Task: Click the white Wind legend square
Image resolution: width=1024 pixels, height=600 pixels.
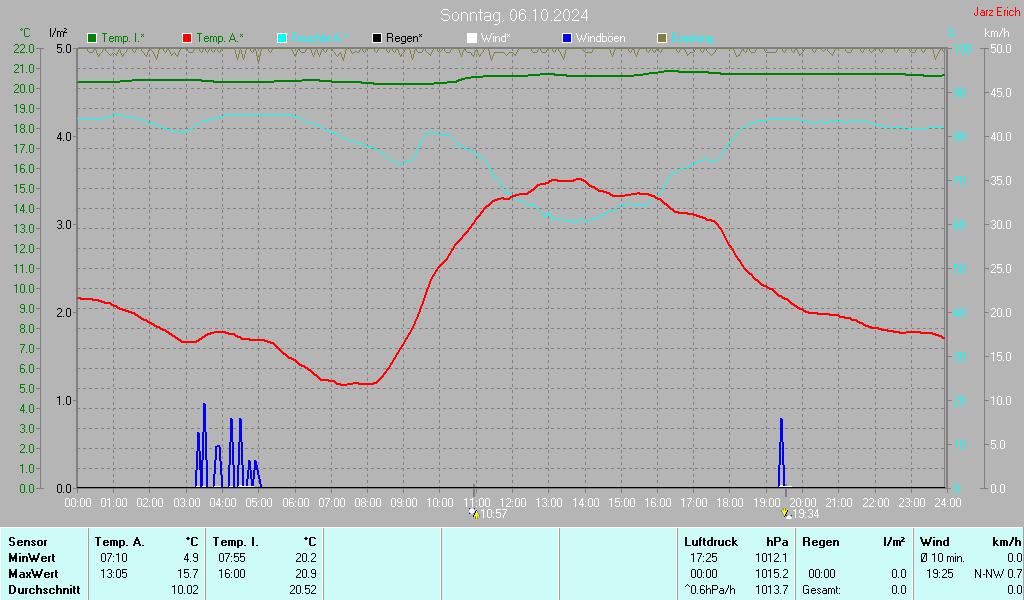Action: pos(472,38)
